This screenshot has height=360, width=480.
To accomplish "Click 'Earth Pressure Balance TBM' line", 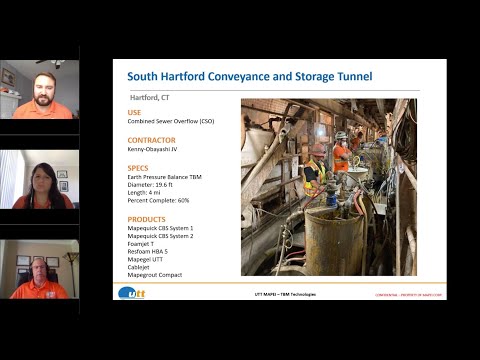I will click(x=165, y=177).
